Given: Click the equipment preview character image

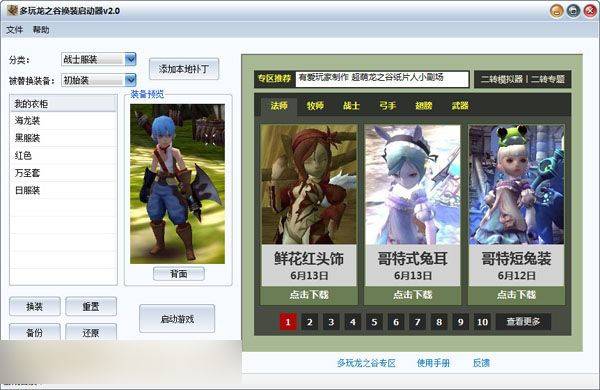Looking at the screenshot, I should pyautogui.click(x=178, y=184).
